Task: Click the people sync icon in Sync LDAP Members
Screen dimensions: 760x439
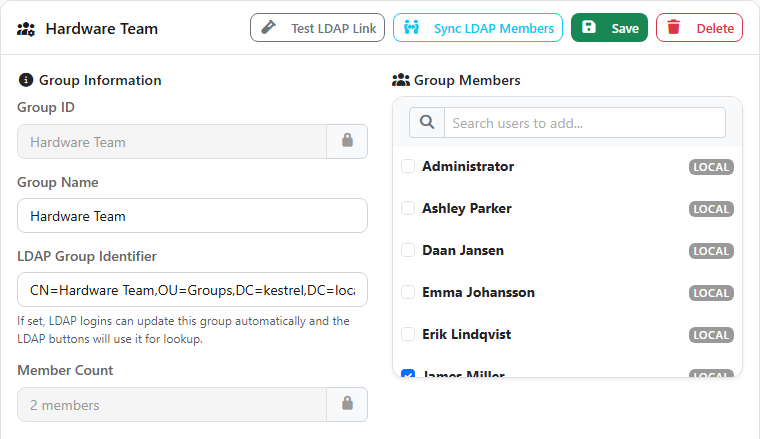Action: pyautogui.click(x=412, y=27)
